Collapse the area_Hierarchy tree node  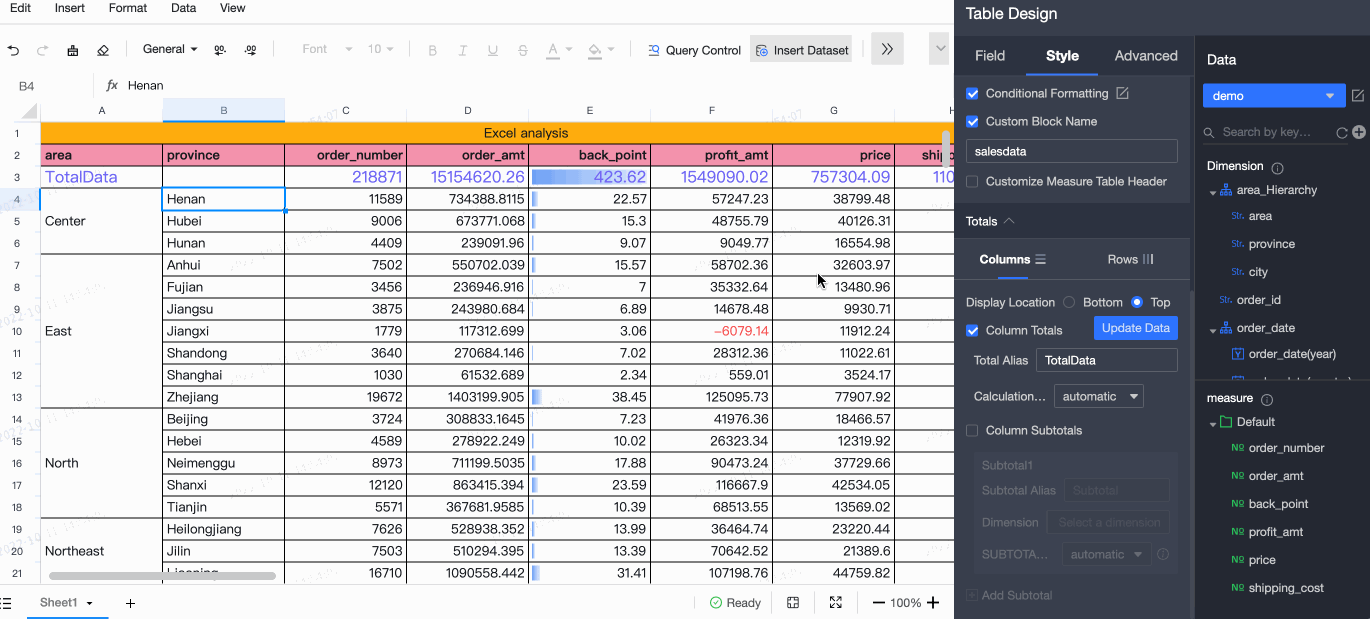1213,191
